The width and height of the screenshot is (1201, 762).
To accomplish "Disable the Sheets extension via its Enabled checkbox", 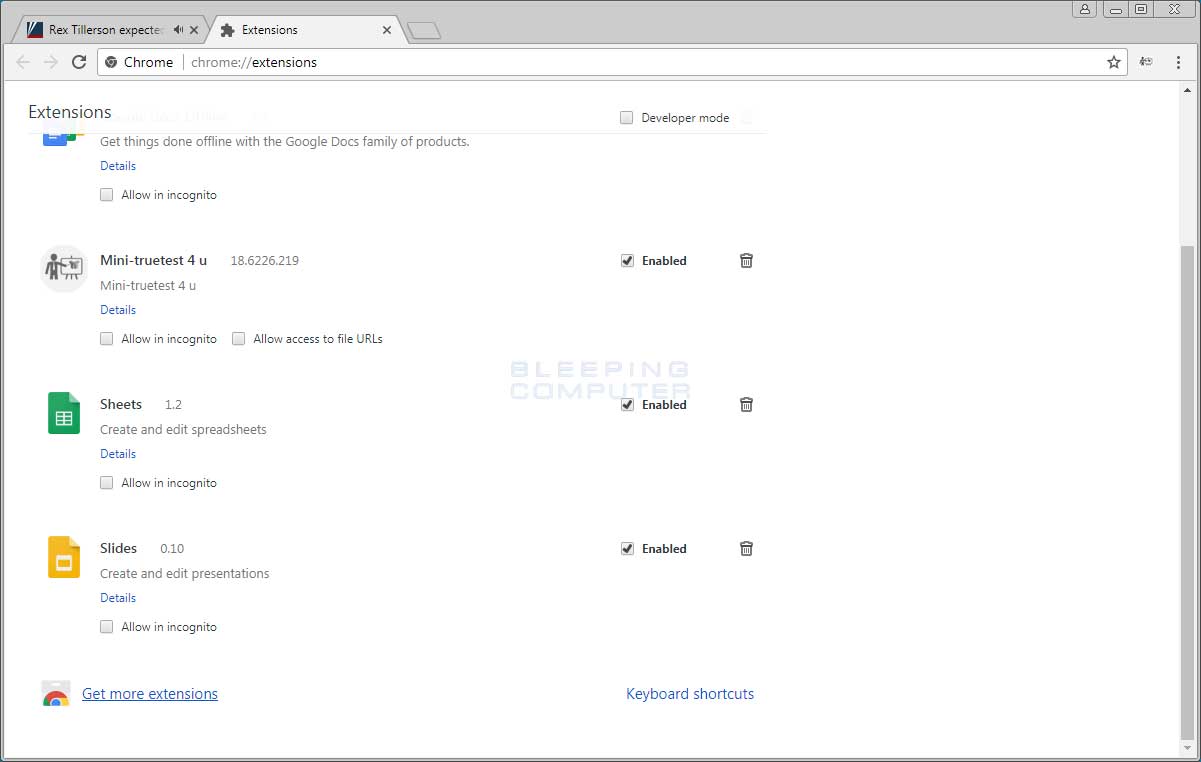I will 627,404.
